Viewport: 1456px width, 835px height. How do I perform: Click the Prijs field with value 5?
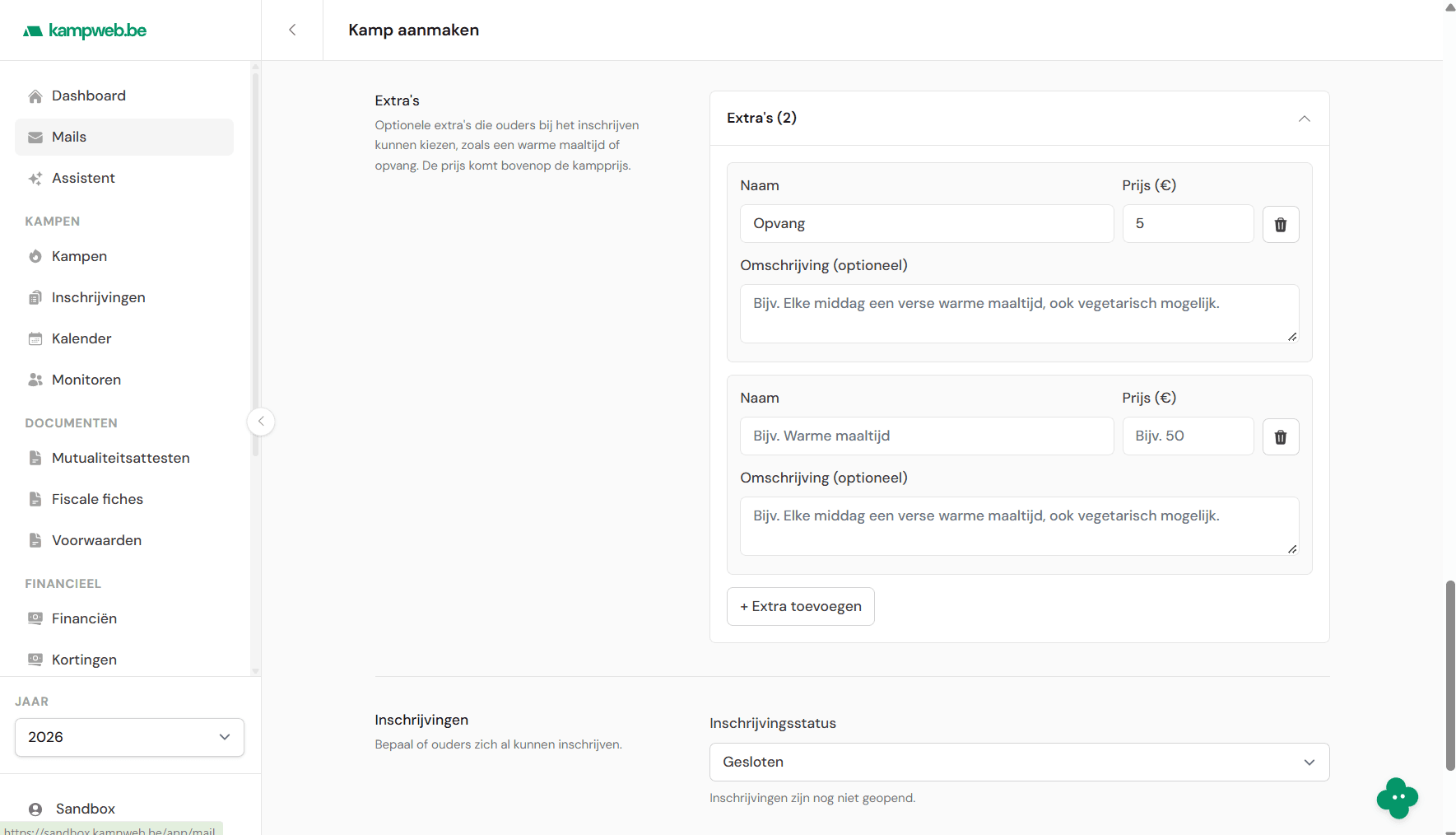[x=1188, y=224]
